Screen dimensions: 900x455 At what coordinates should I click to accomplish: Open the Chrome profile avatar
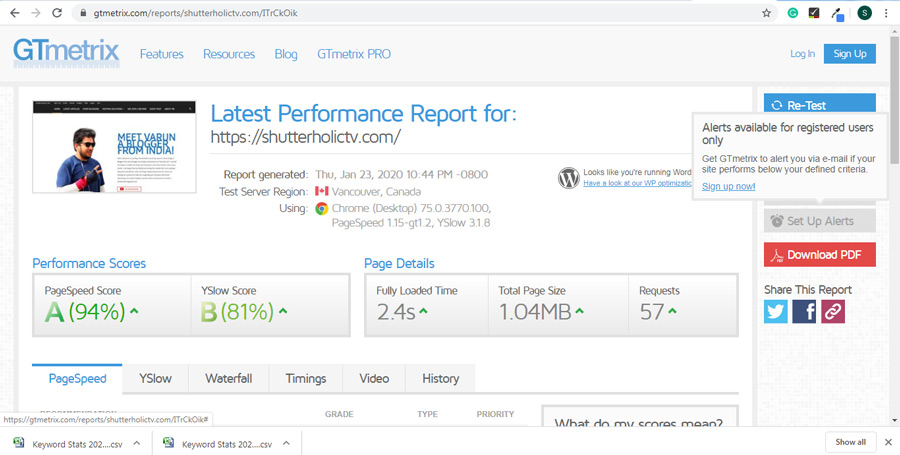864,13
